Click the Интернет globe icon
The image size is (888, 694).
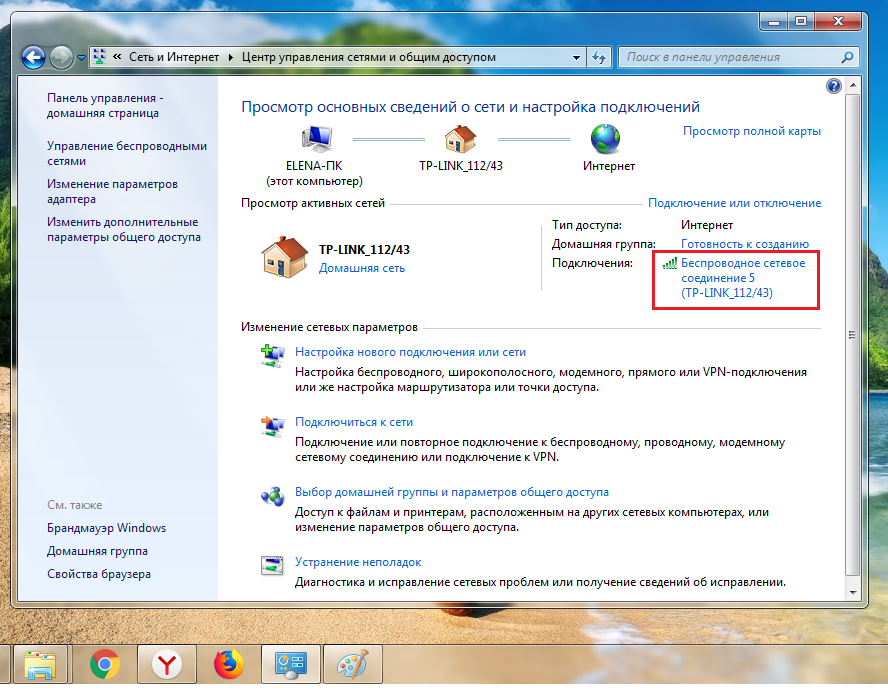click(x=605, y=138)
